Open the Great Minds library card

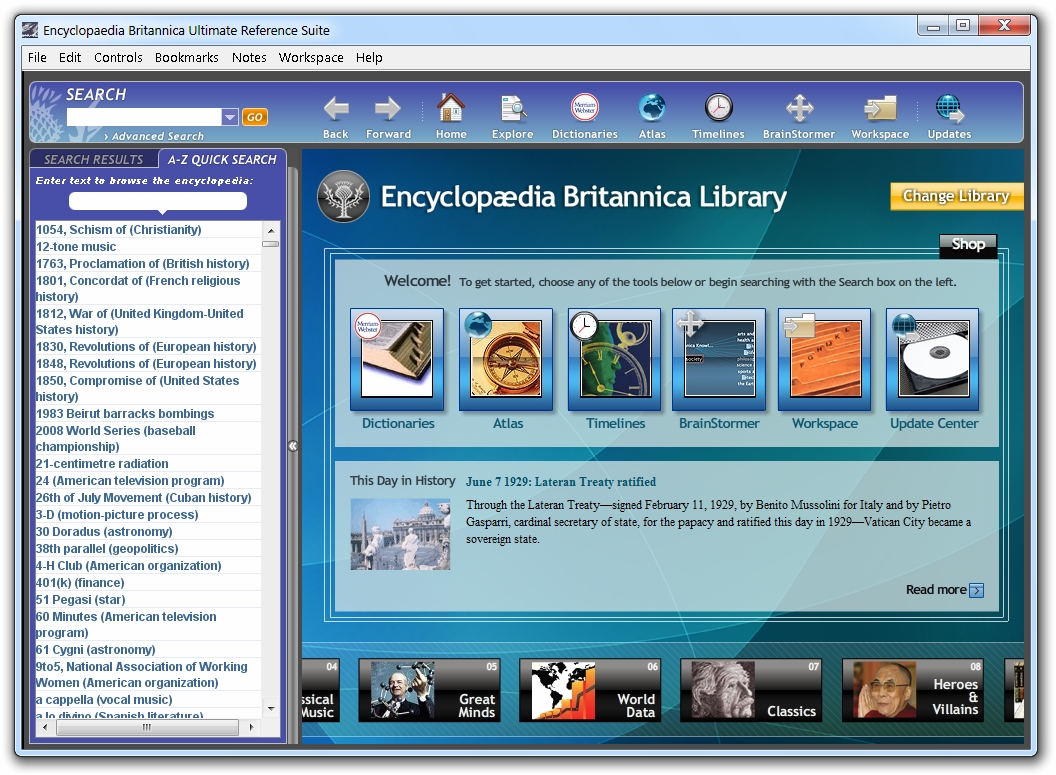tap(429, 690)
